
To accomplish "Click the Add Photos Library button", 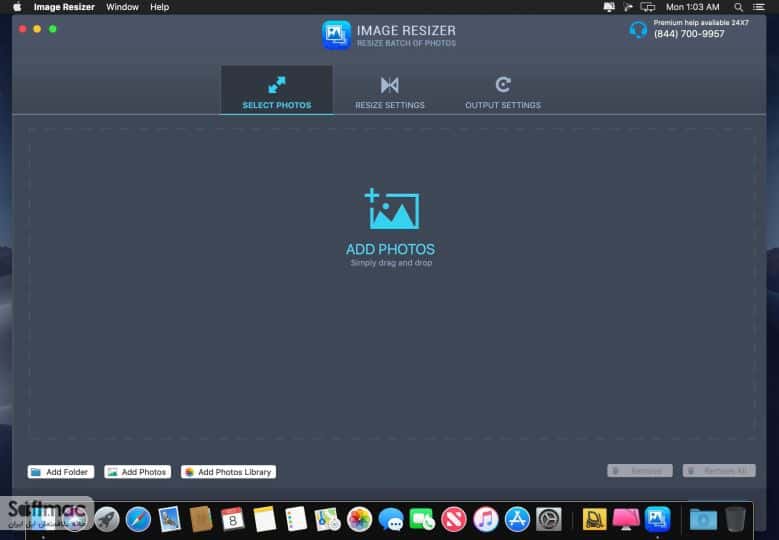I will [x=229, y=471].
